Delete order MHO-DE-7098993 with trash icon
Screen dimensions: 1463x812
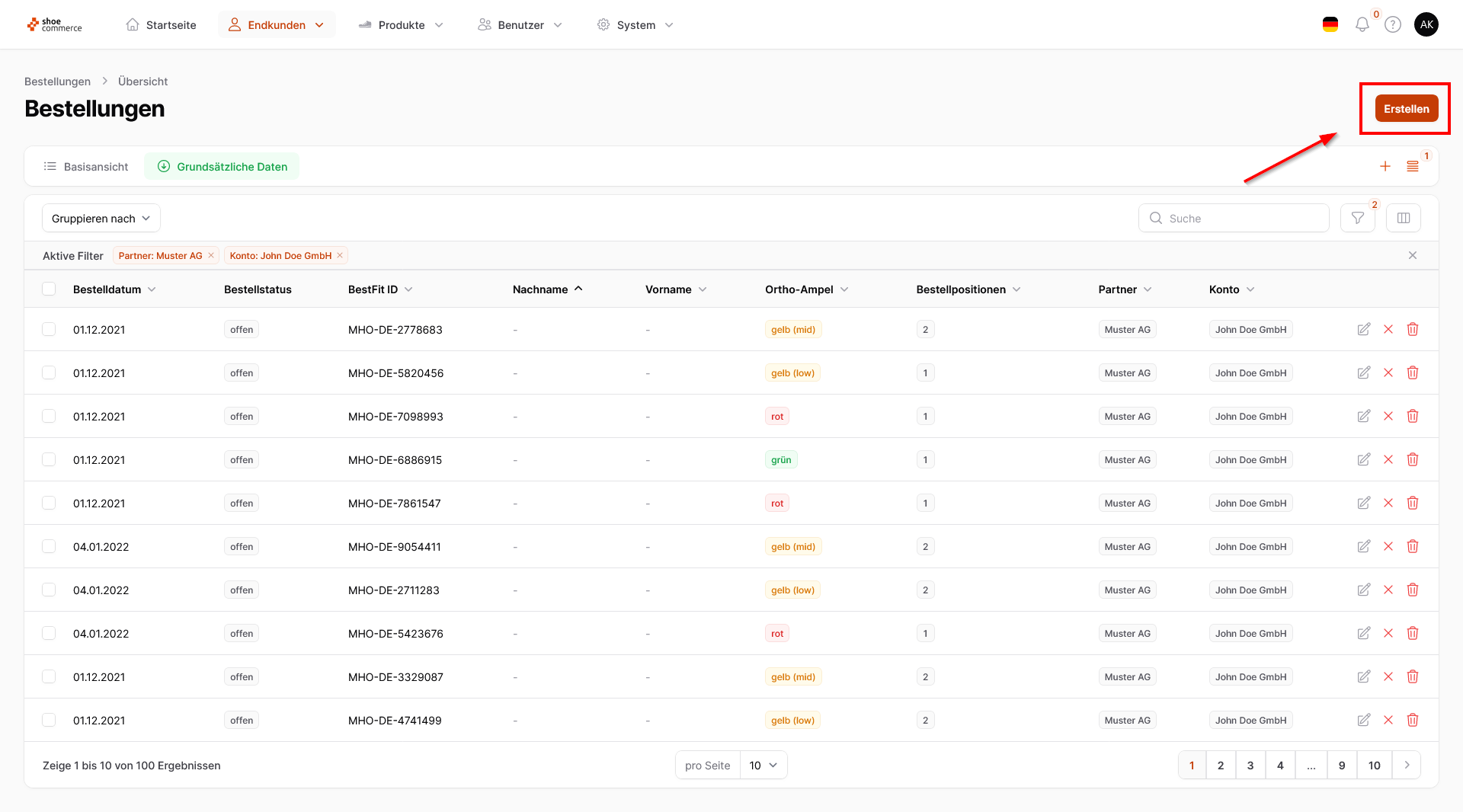[x=1412, y=417]
